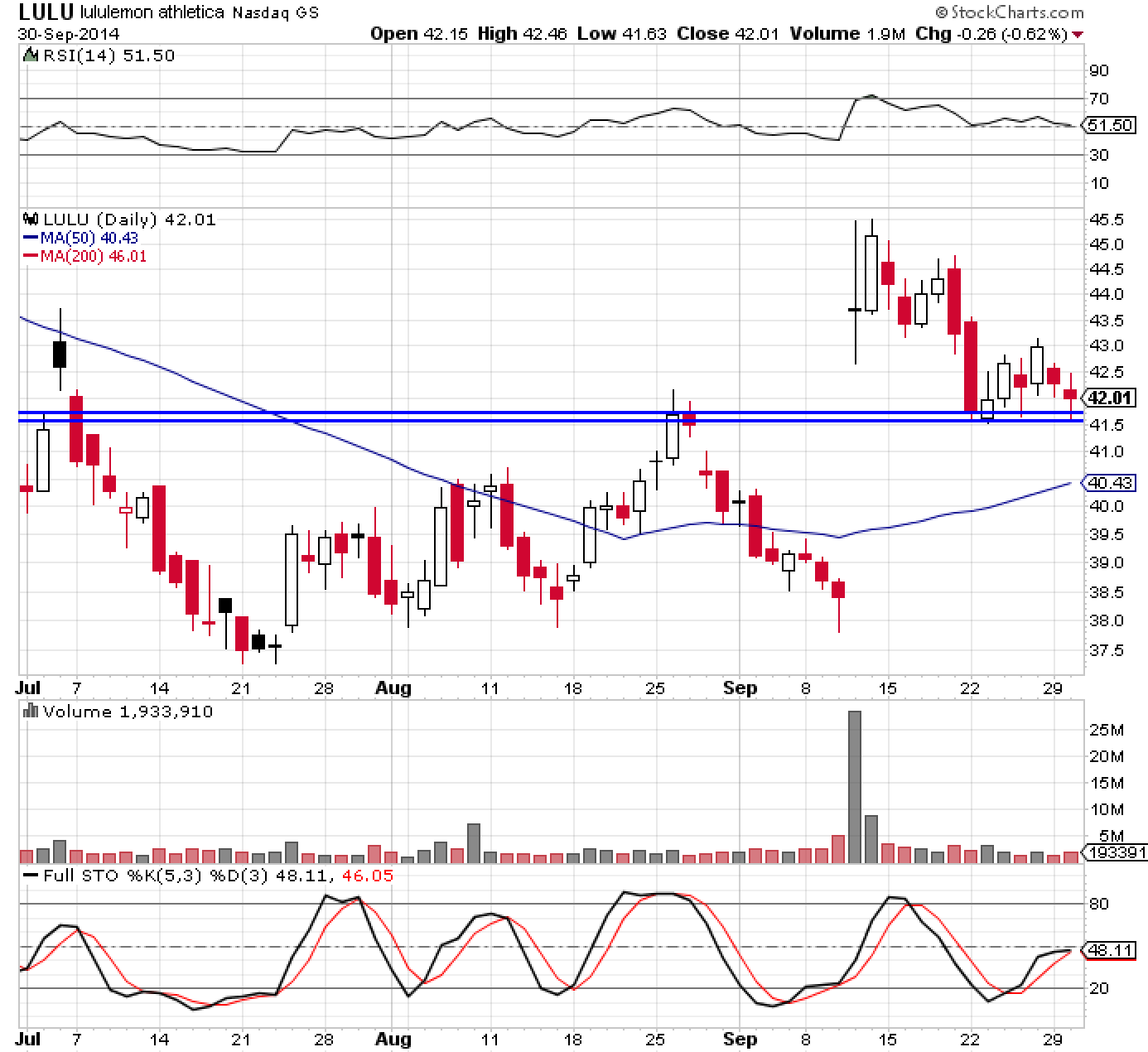Click the 'Jul' label on the price chart axis
This screenshot has width=1148, height=1052.
[x=29, y=688]
